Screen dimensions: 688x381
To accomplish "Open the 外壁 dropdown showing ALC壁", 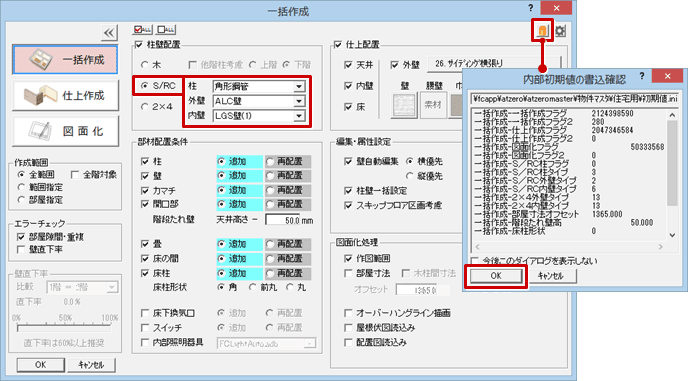I will point(258,101).
